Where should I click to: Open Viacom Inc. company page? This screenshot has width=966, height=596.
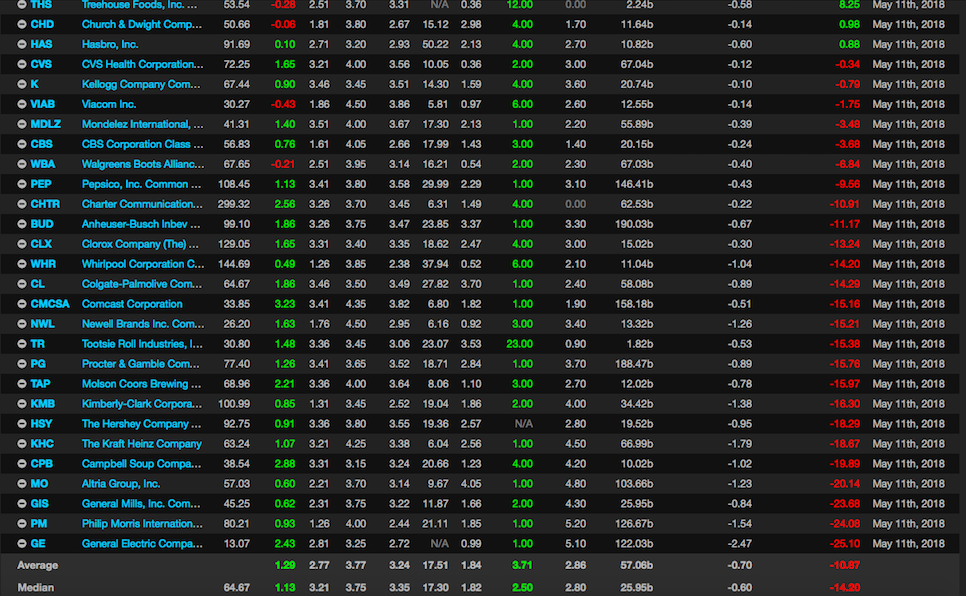109,104
